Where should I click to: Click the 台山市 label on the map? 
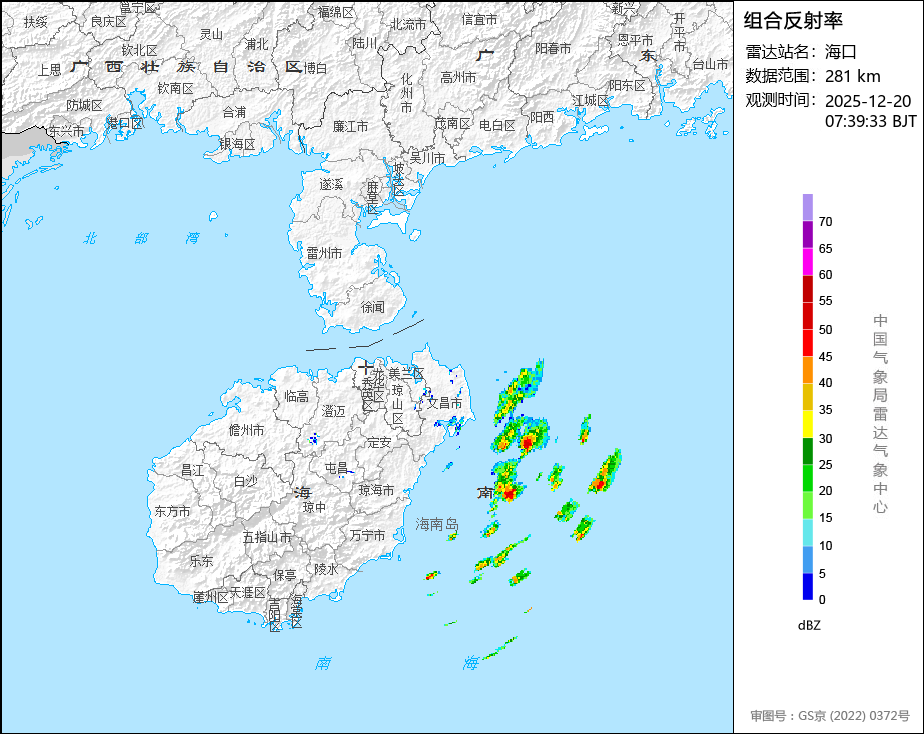710,64
